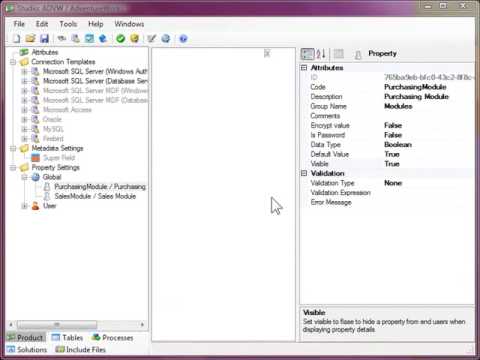The height and width of the screenshot is (360, 480).
Task: Switch to the Include Files tab
Action: point(80,349)
